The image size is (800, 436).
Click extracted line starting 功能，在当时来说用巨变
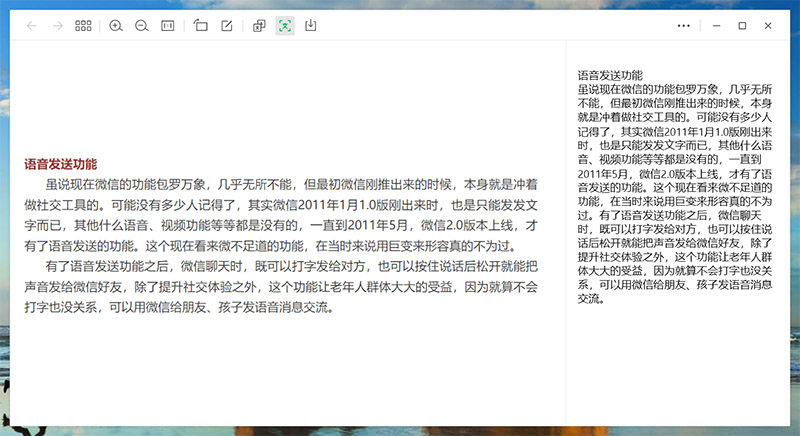pos(675,201)
